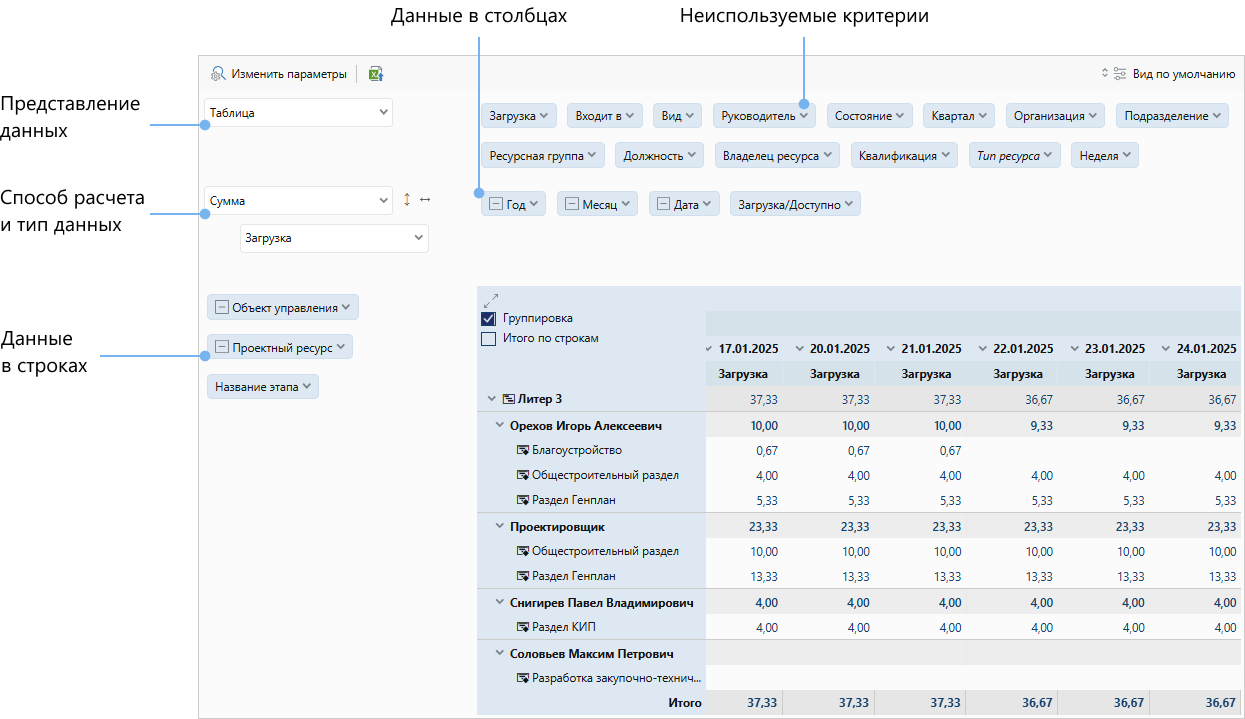This screenshot has height=719, width=1245.
Task: Click the Раздел КИП stage icon
Action: click(x=522, y=627)
